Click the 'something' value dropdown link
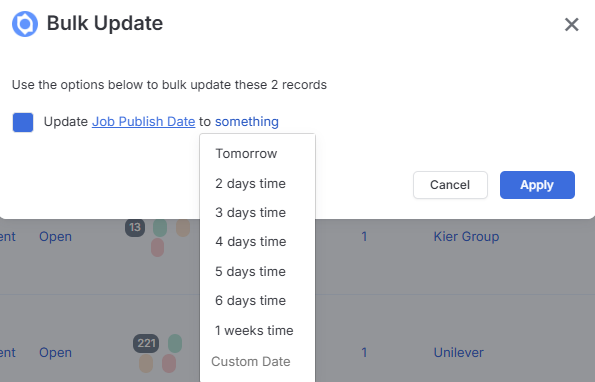 [247, 122]
